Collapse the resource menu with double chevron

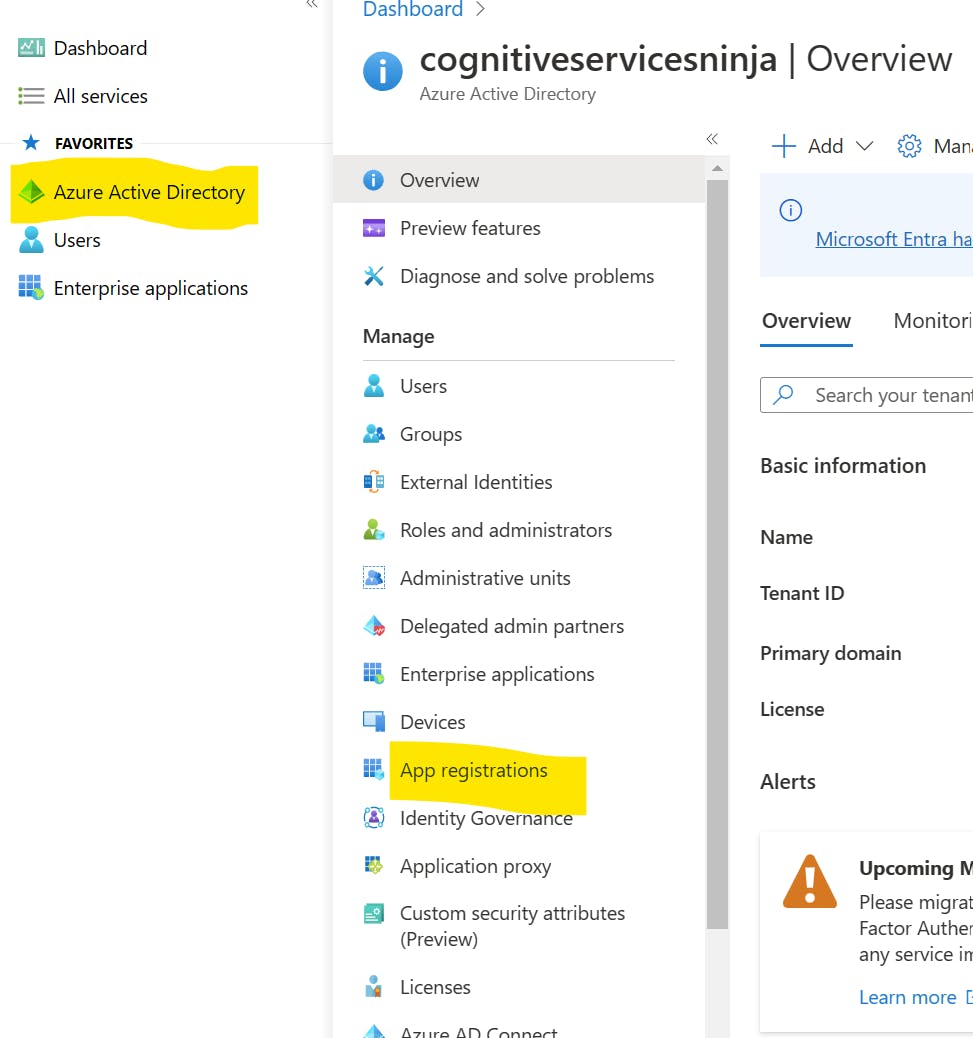712,138
